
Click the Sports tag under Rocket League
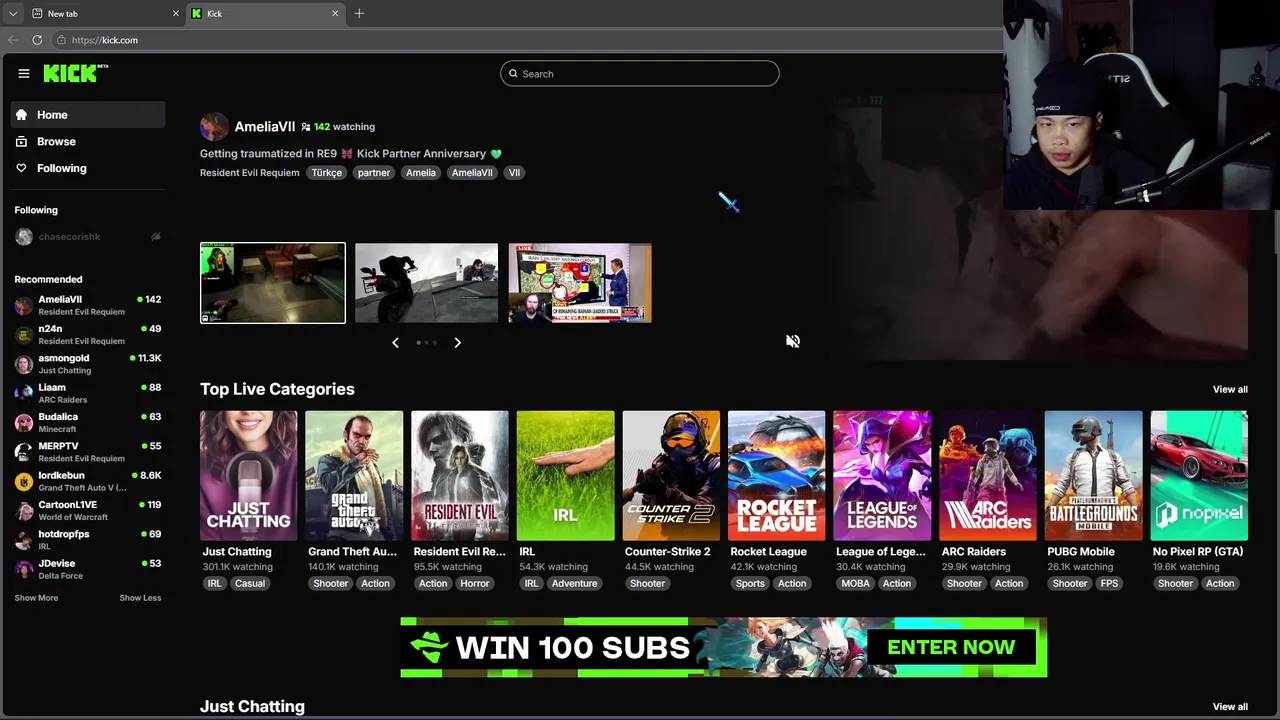click(750, 584)
